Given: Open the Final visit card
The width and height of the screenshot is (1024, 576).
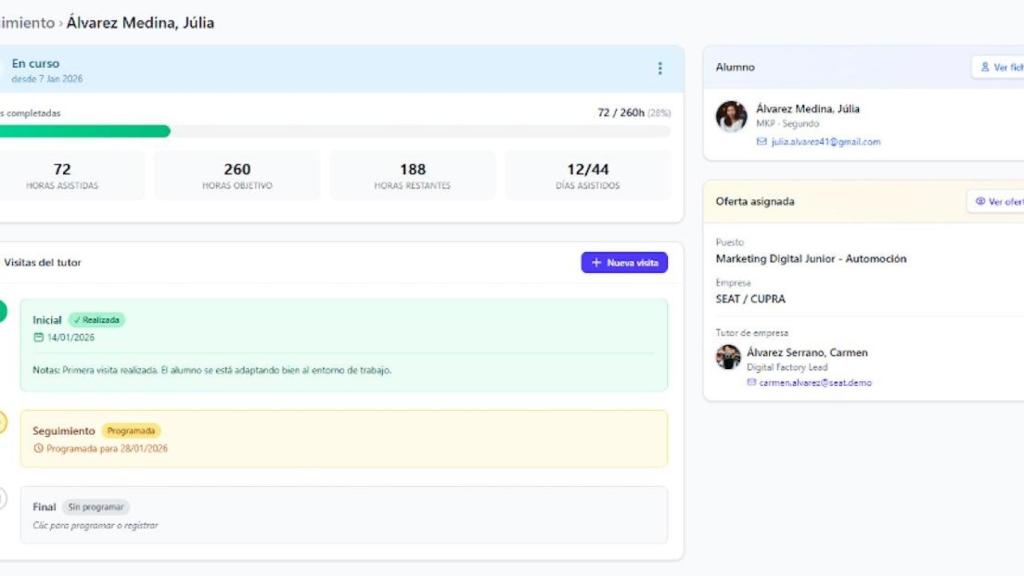Looking at the screenshot, I should tap(343, 515).
